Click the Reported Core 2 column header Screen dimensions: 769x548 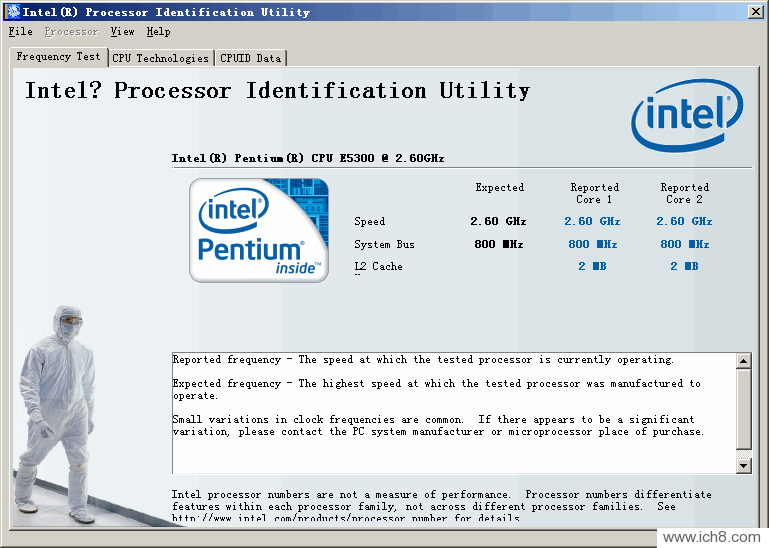pos(685,193)
